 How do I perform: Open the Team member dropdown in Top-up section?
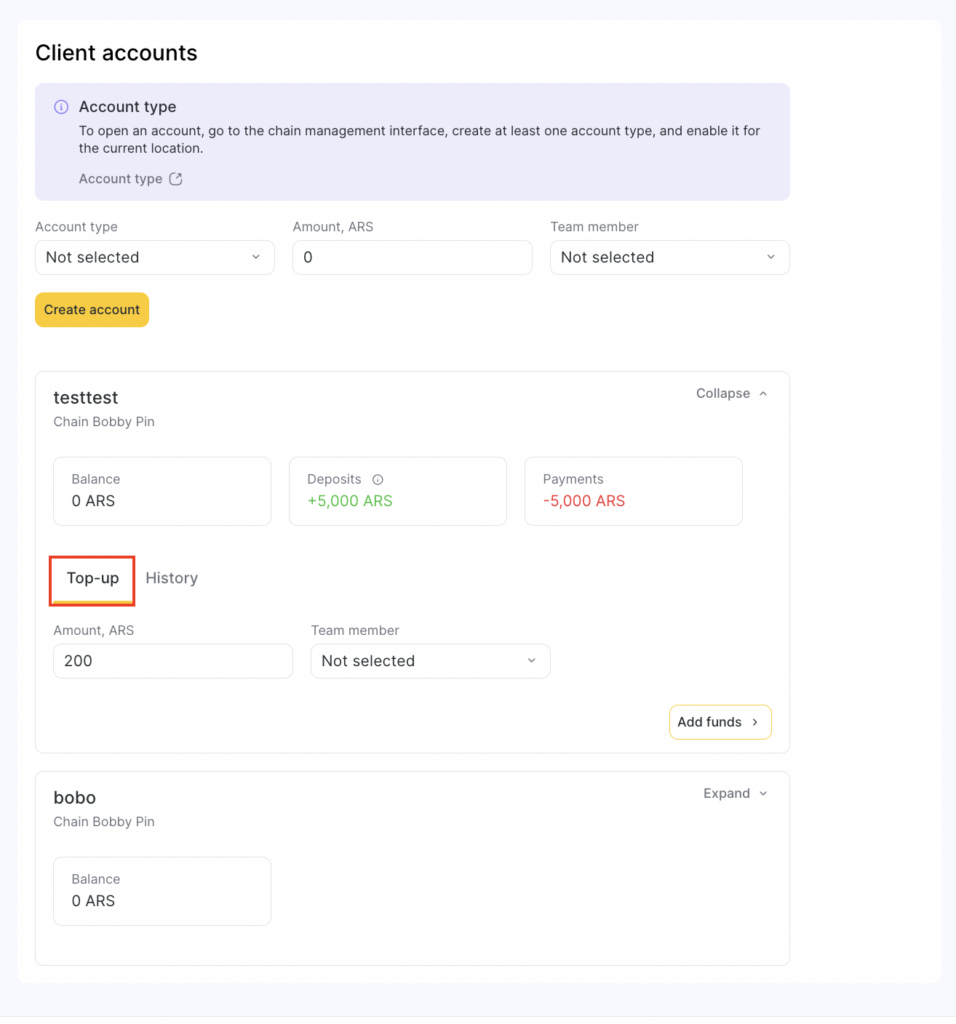click(430, 661)
